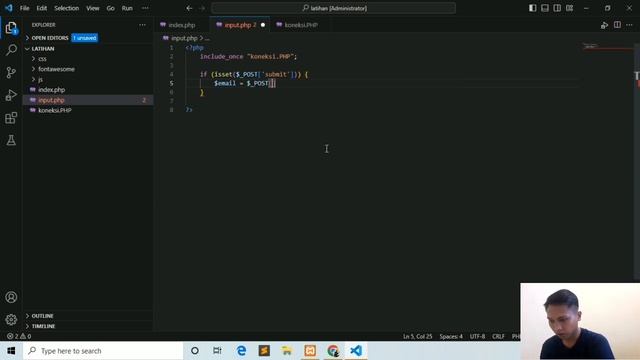Open Task View in the taskbar
This screenshot has height=360, width=640.
(217, 351)
